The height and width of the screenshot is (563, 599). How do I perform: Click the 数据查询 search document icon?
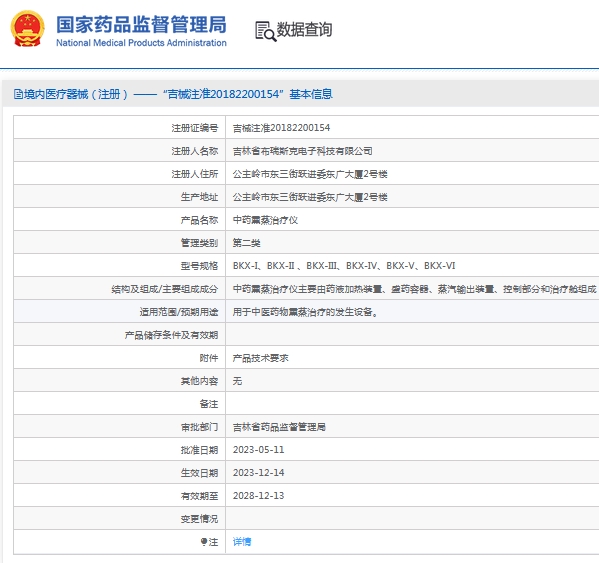tap(265, 31)
